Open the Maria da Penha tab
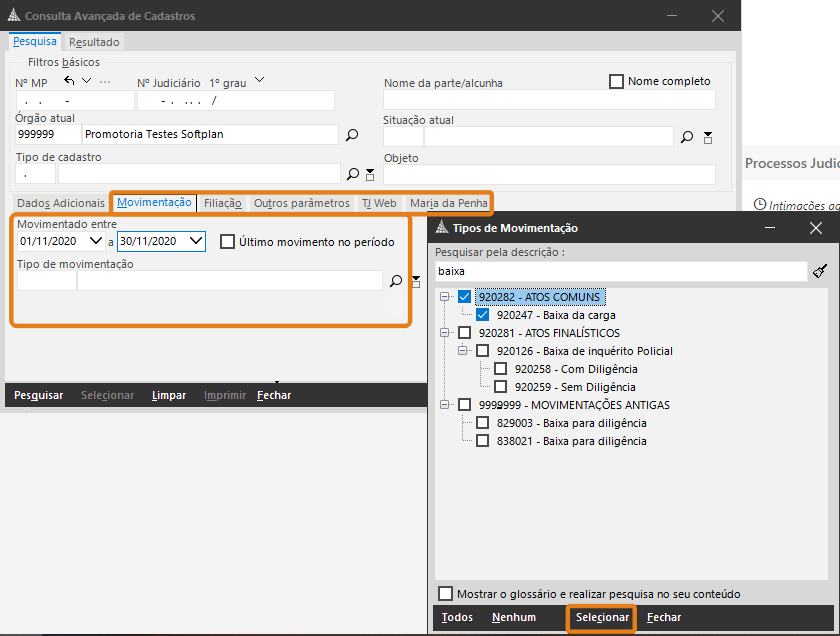Screen dimensions: 840x636 click(449, 203)
